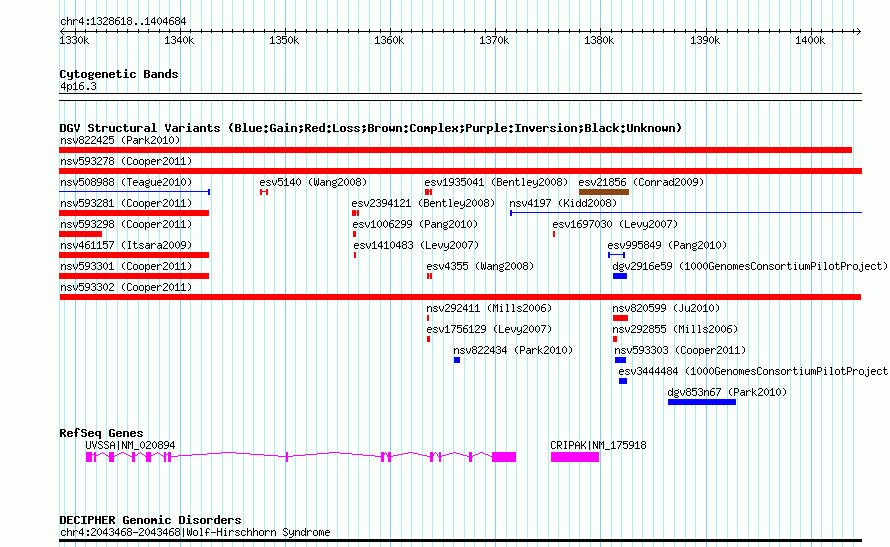Open esv1935041 (Bentley2008) variant
Viewport: 890px width, 547px height.
(x=496, y=182)
